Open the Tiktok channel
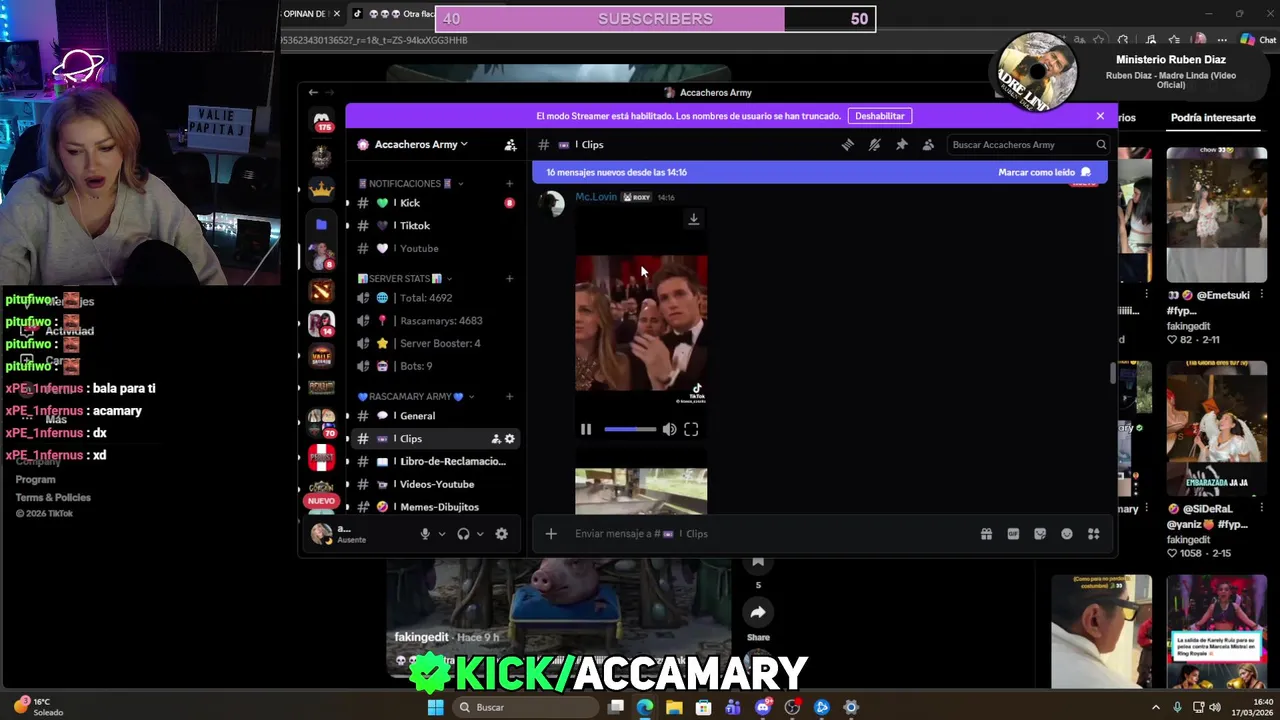Image resolution: width=1280 pixels, height=720 pixels. click(436, 226)
